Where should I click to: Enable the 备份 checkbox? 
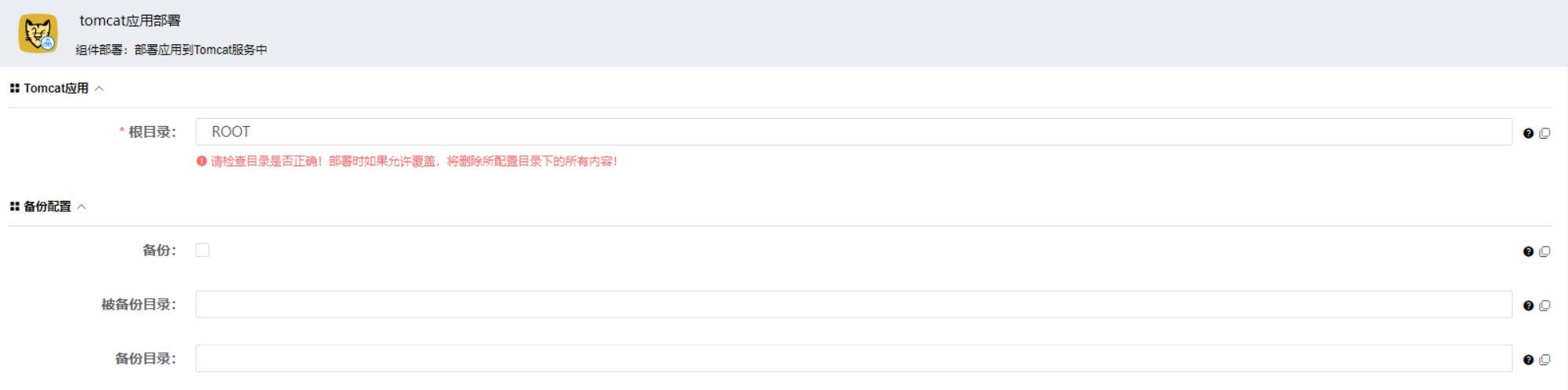202,251
